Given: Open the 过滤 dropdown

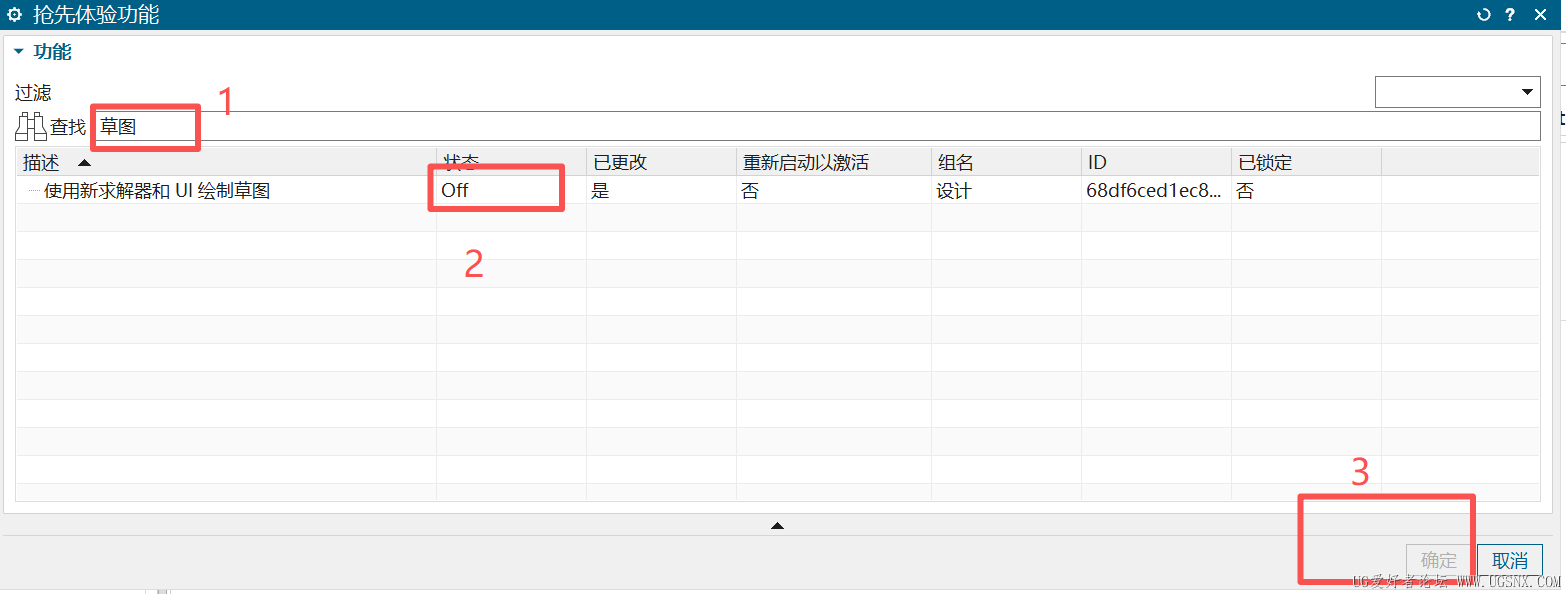Looking at the screenshot, I should pyautogui.click(x=1457, y=92).
